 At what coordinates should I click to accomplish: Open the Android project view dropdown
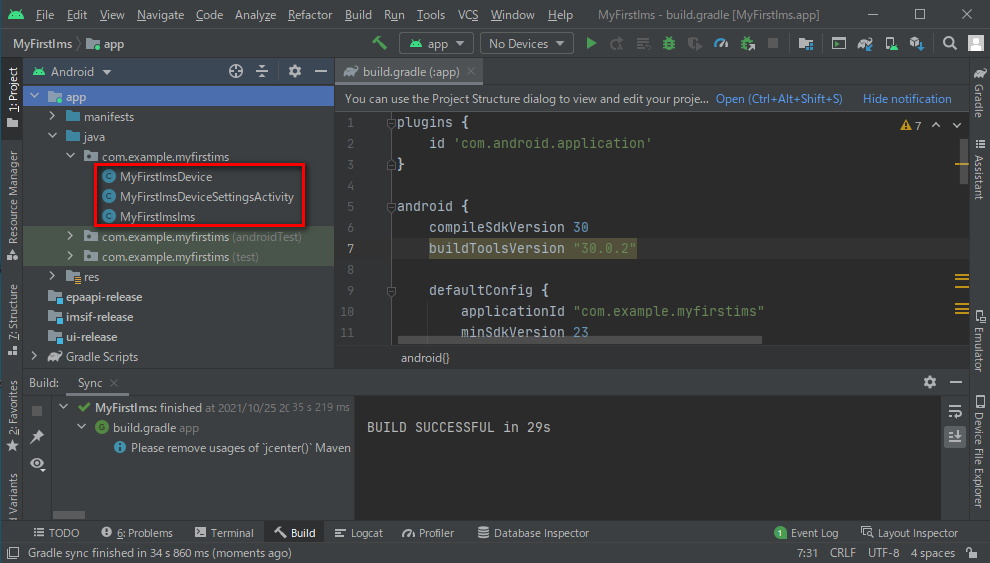pos(72,72)
